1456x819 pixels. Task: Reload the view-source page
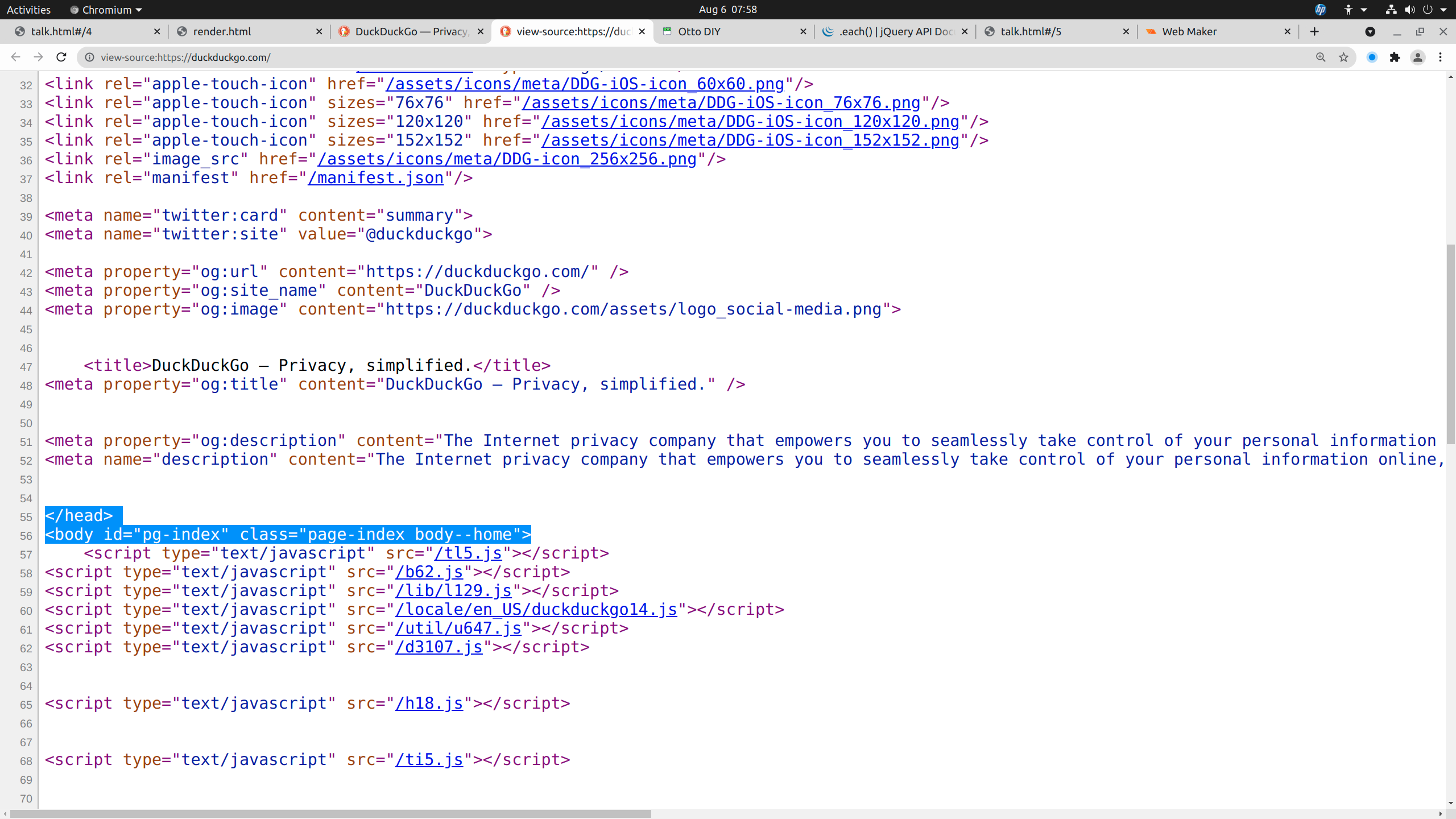[x=61, y=57]
